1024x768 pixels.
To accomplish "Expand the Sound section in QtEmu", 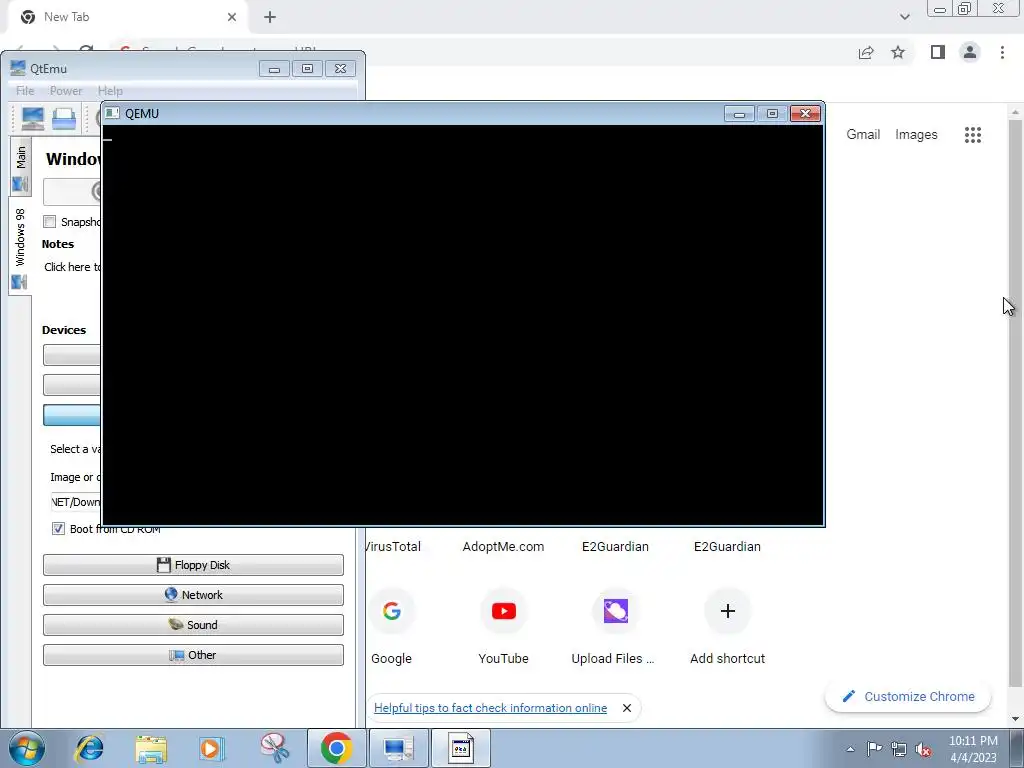I will 193,625.
